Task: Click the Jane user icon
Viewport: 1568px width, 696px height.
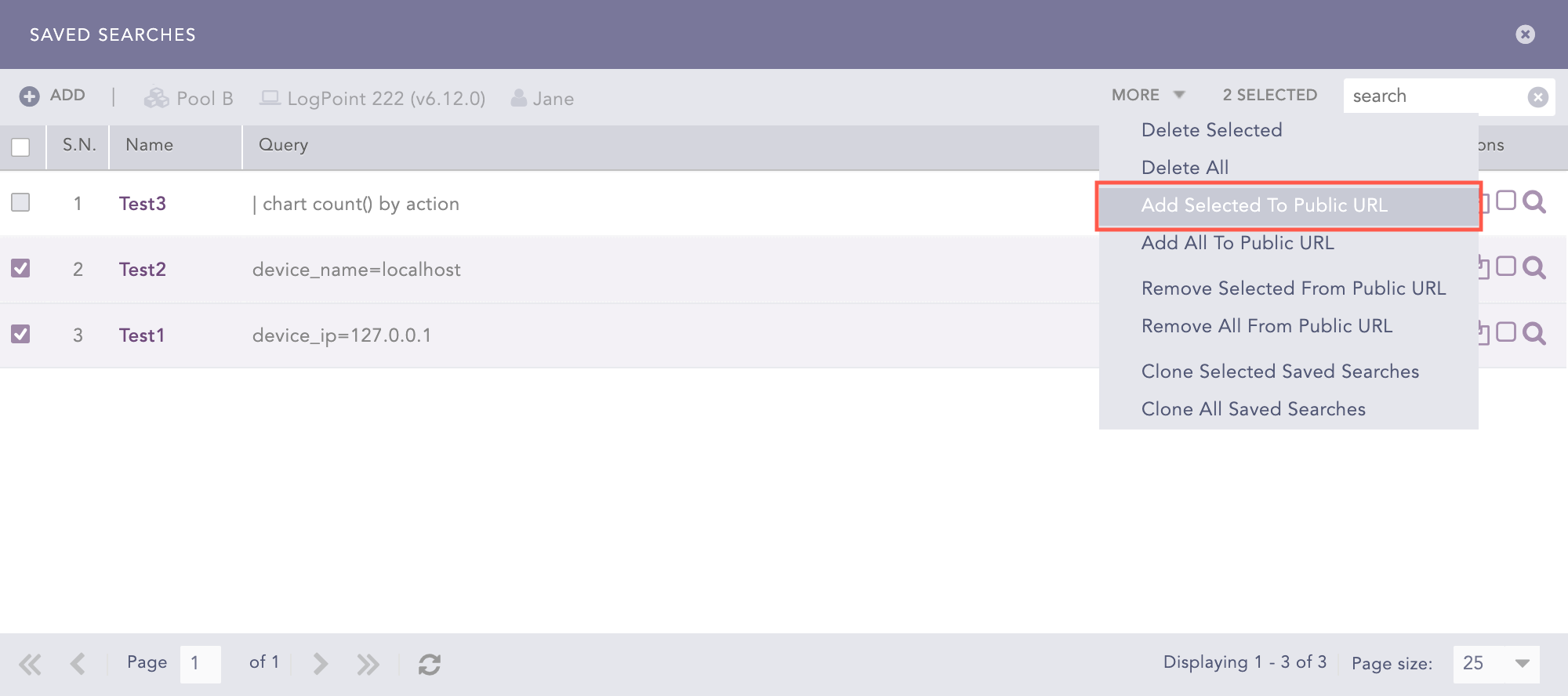Action: (x=518, y=98)
